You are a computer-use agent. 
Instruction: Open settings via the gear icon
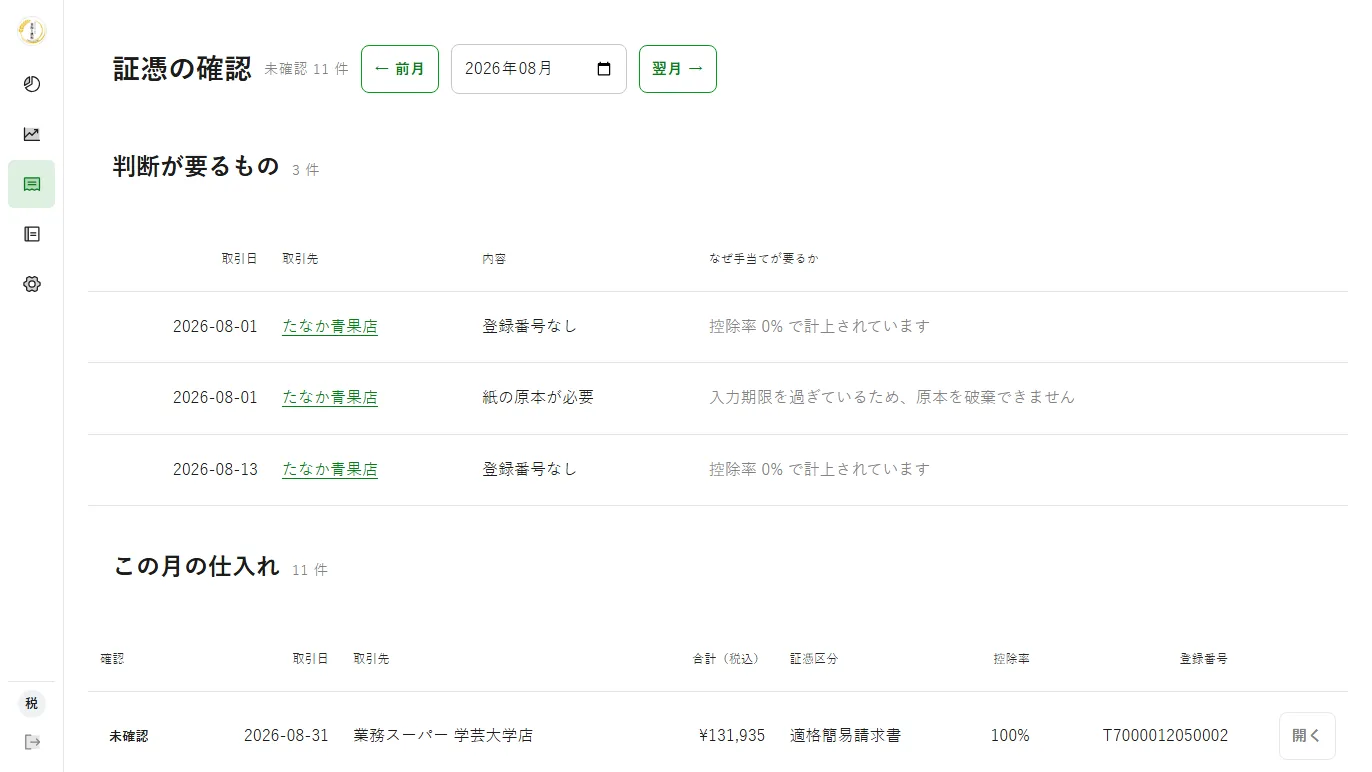[x=32, y=284]
